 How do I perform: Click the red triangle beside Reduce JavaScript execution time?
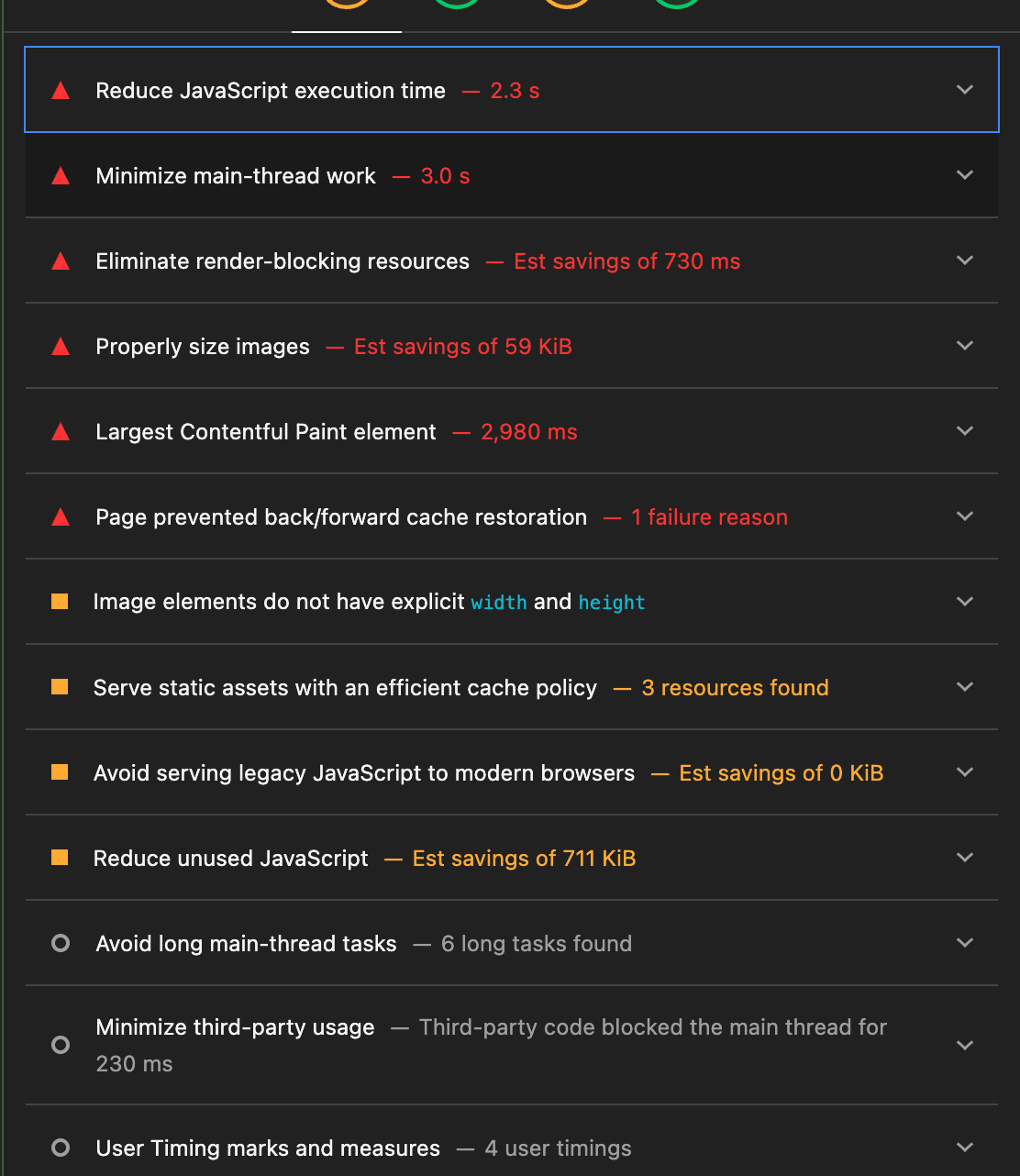61,90
